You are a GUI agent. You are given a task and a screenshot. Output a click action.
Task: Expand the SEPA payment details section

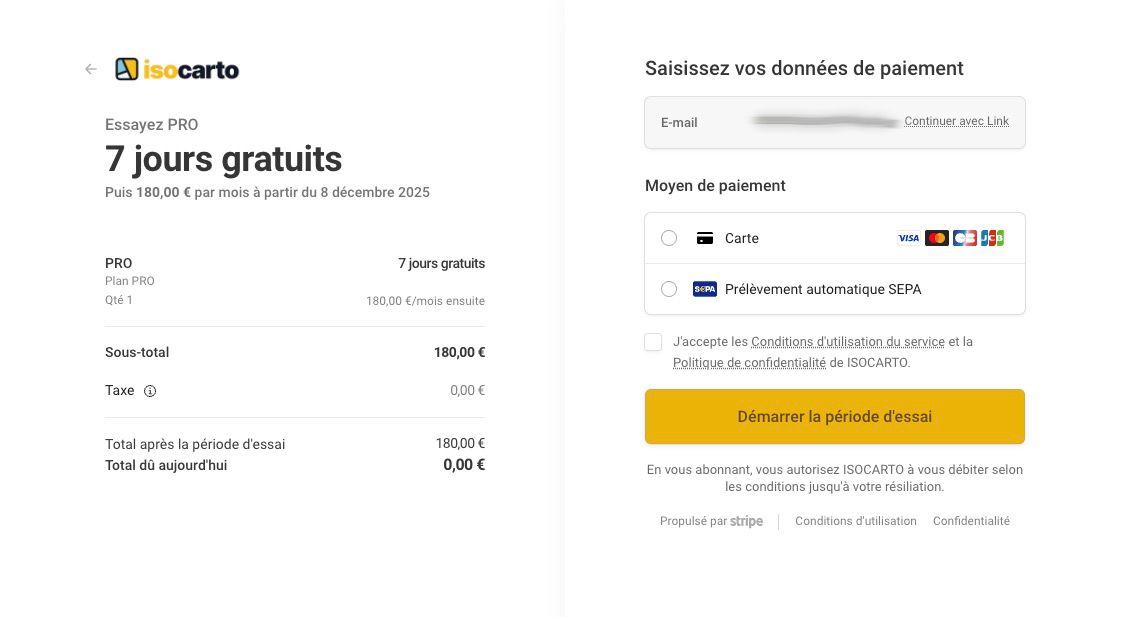coord(822,289)
